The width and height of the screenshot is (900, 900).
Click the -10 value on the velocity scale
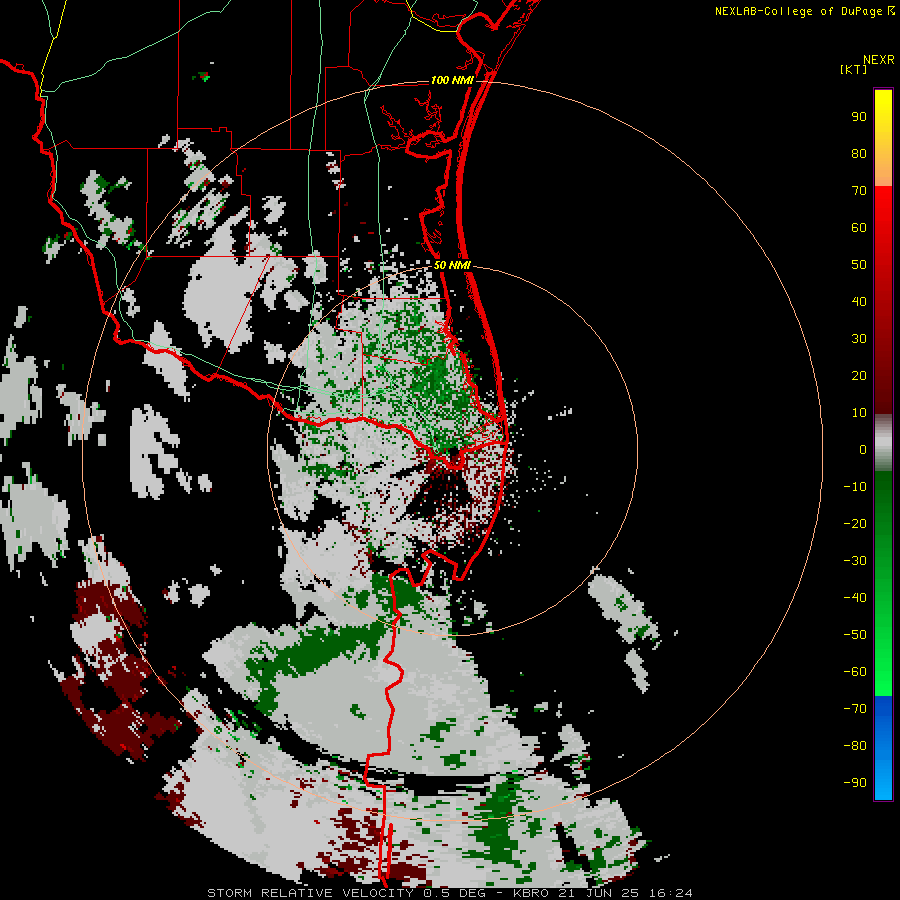click(x=855, y=487)
